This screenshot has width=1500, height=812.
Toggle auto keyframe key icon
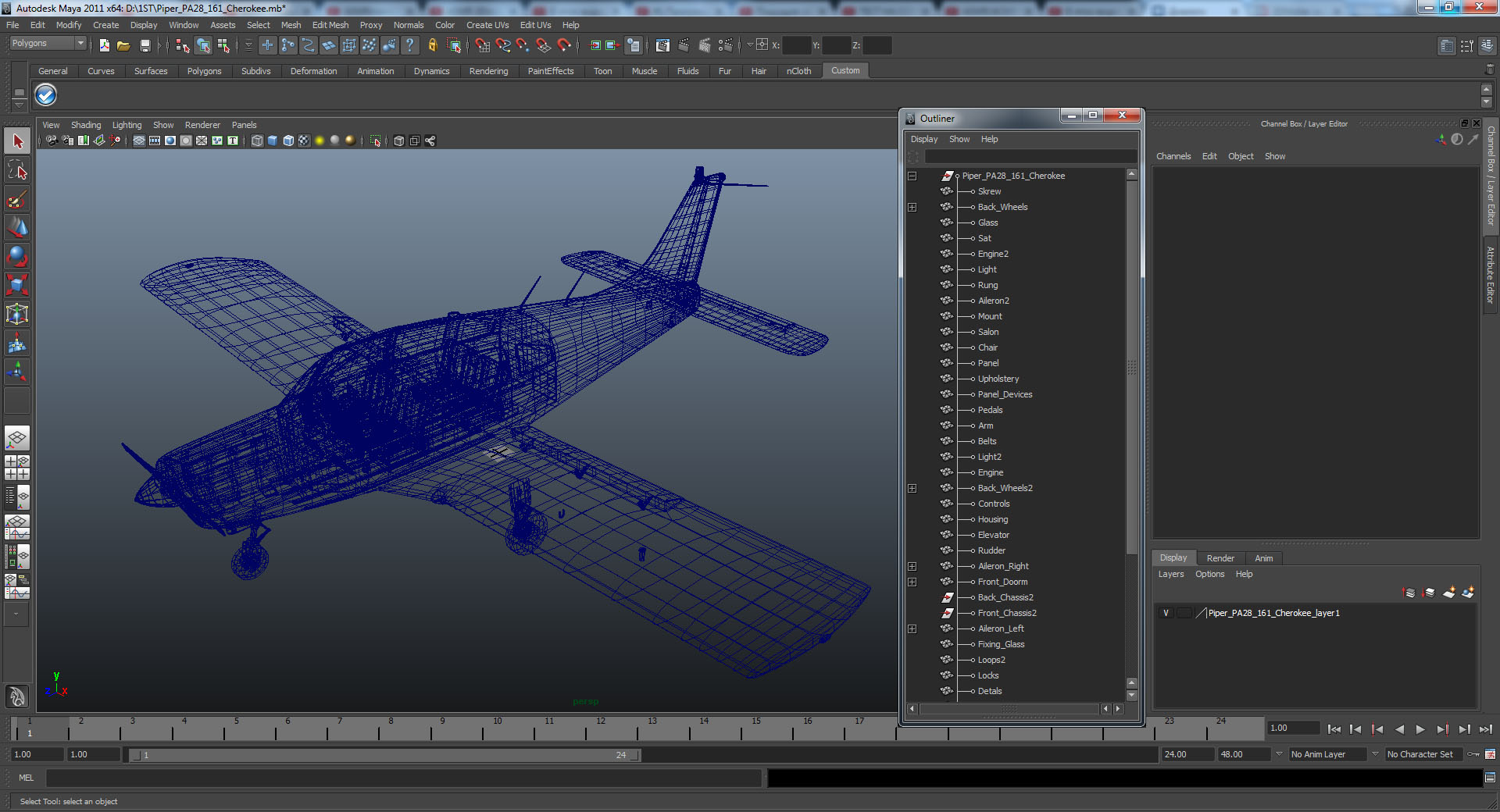(1473, 754)
